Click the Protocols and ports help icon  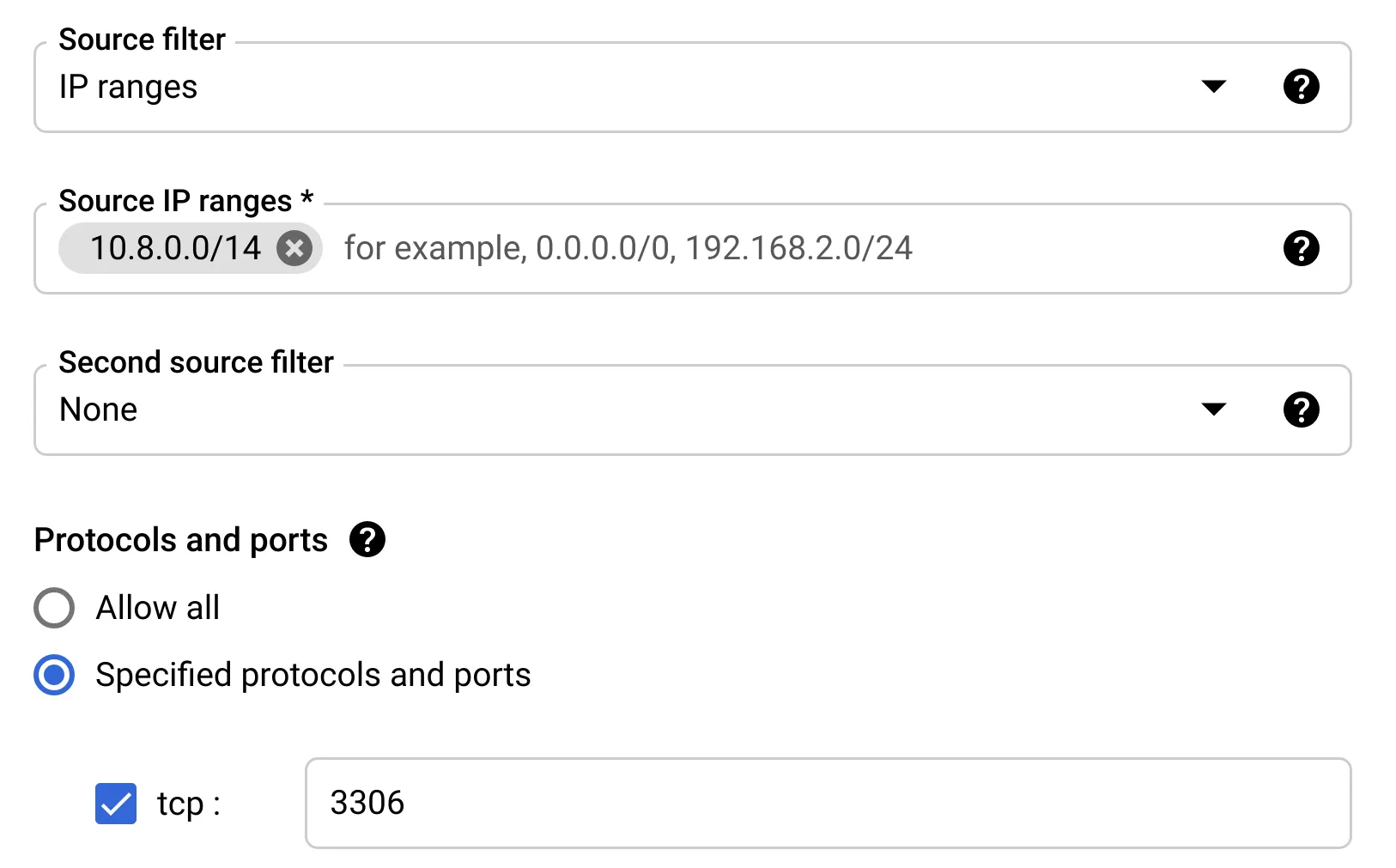[x=367, y=540]
